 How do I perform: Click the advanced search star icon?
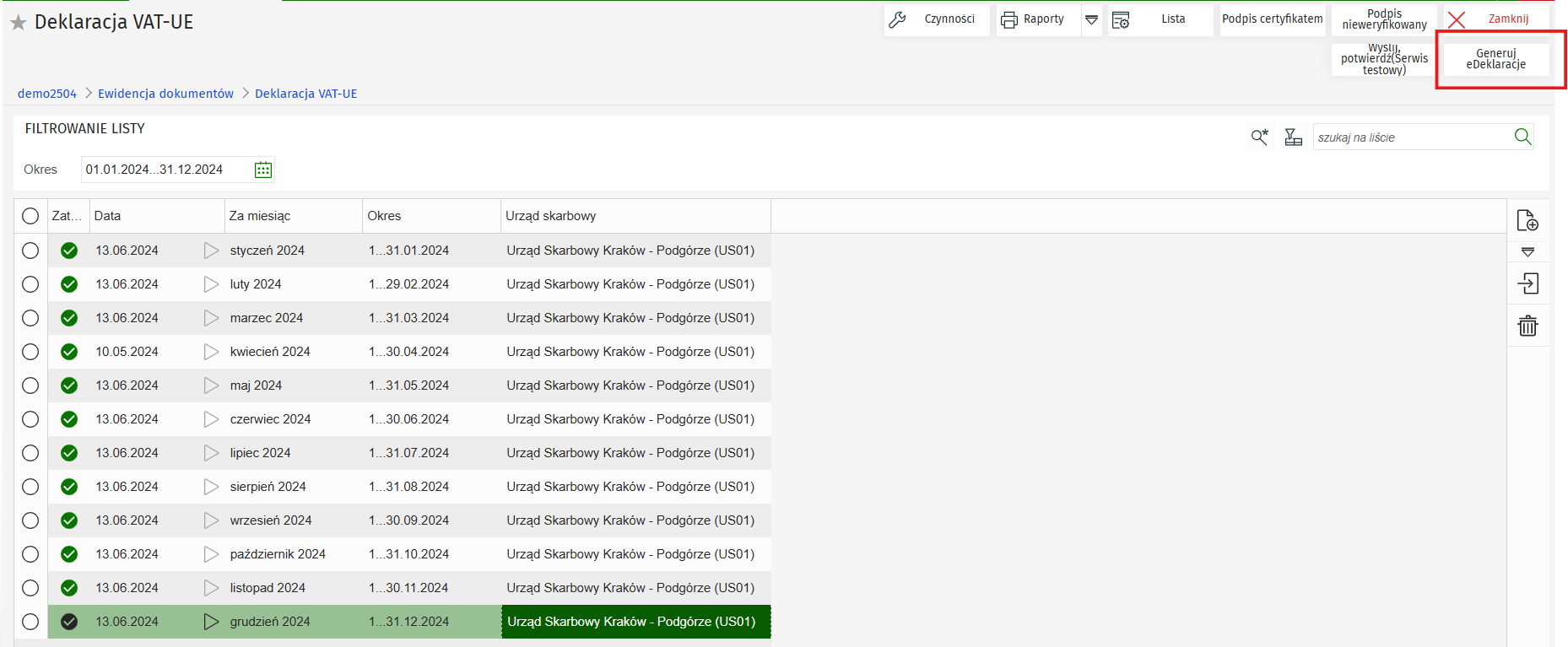pos(1259,137)
